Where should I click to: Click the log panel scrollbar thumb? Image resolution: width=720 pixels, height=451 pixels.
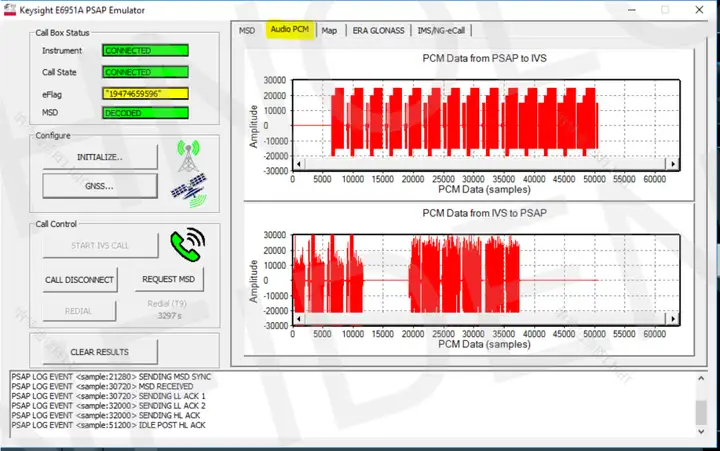pyautogui.click(x=701, y=412)
